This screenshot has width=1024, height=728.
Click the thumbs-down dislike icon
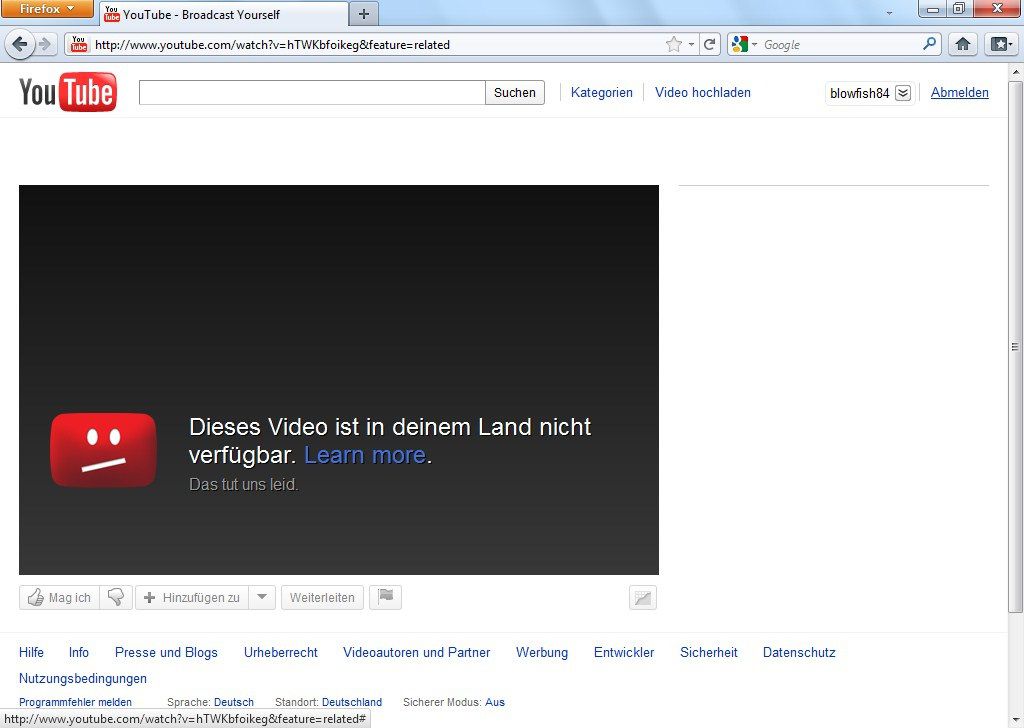pyautogui.click(x=116, y=598)
